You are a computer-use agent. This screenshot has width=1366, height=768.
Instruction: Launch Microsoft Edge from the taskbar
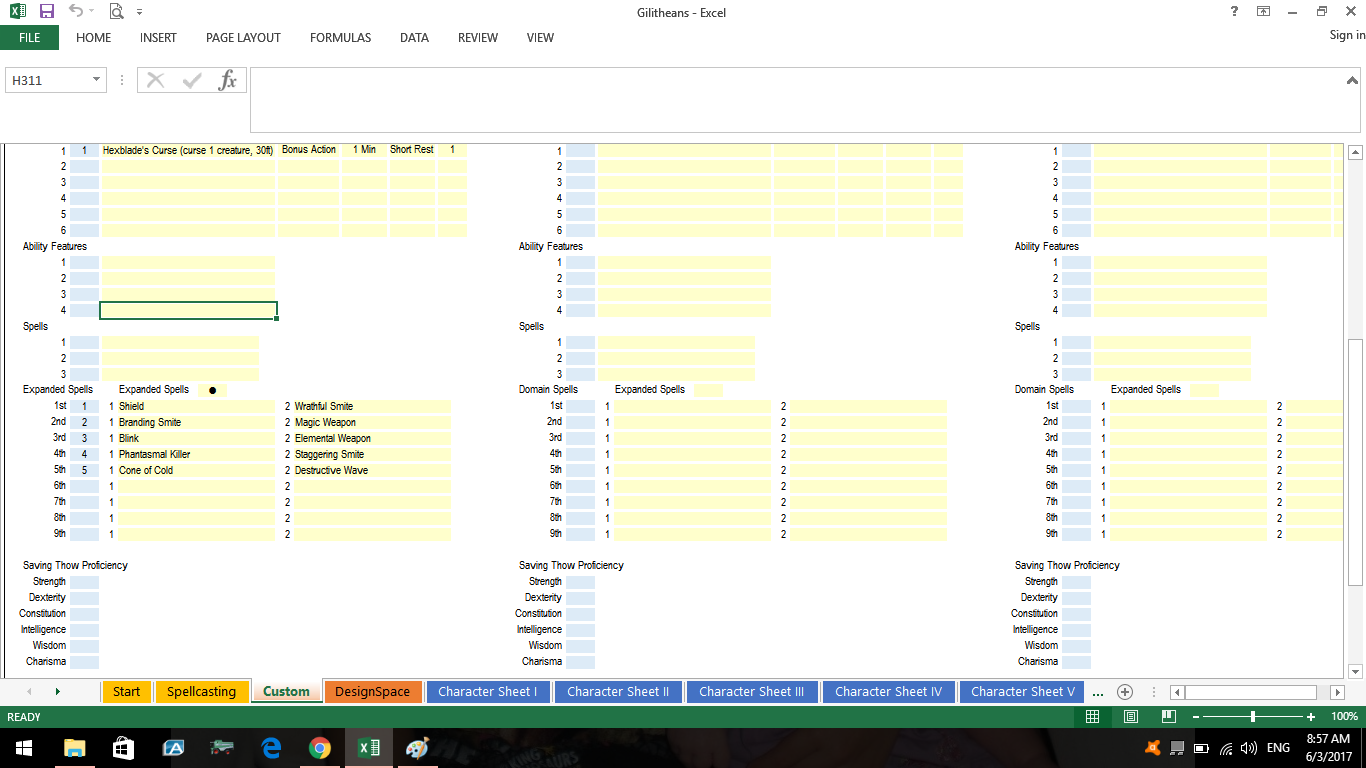(271, 748)
